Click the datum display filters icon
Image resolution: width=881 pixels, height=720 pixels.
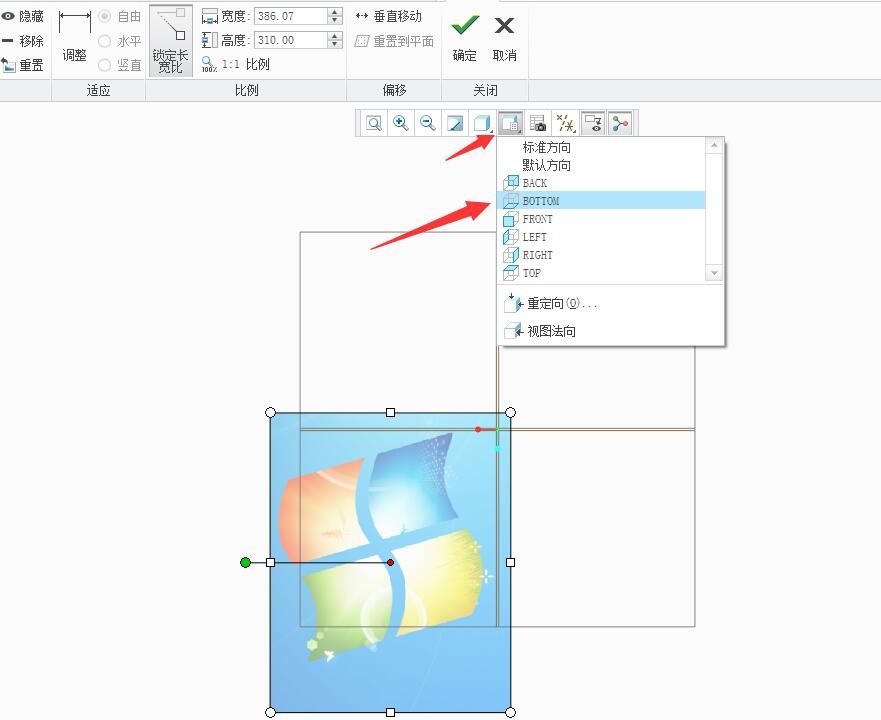point(564,122)
